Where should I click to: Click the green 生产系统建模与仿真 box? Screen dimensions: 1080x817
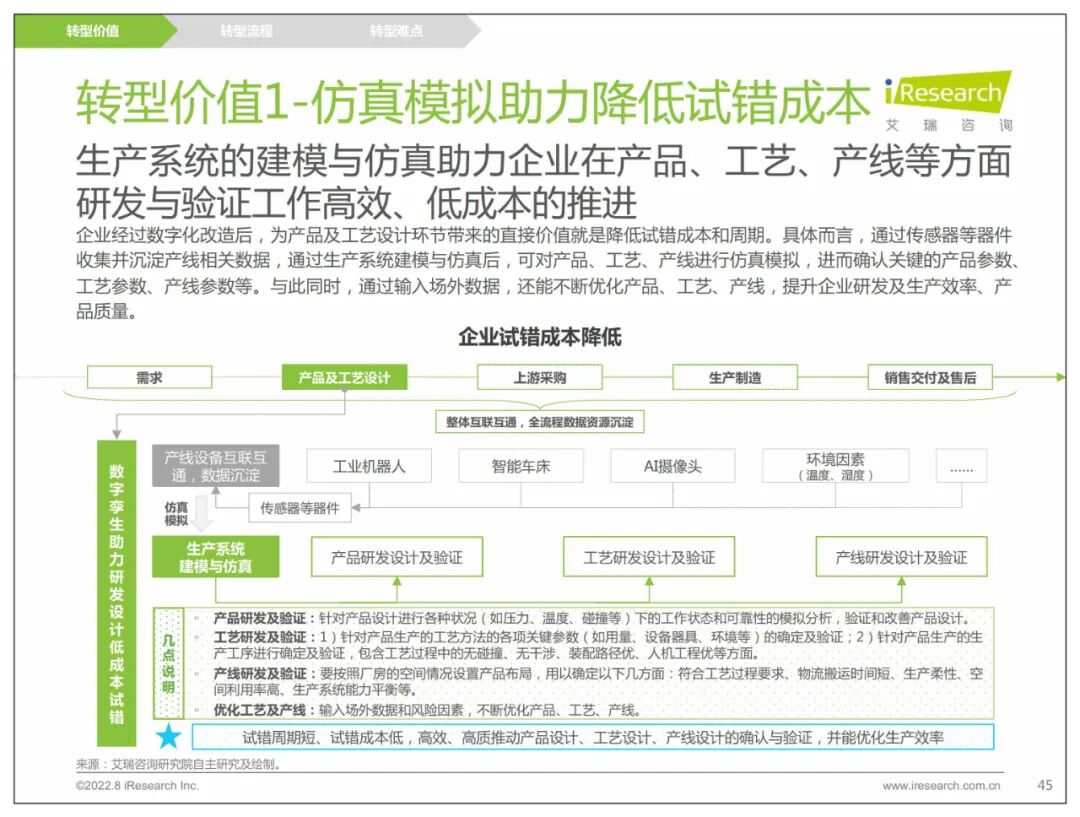pos(216,557)
